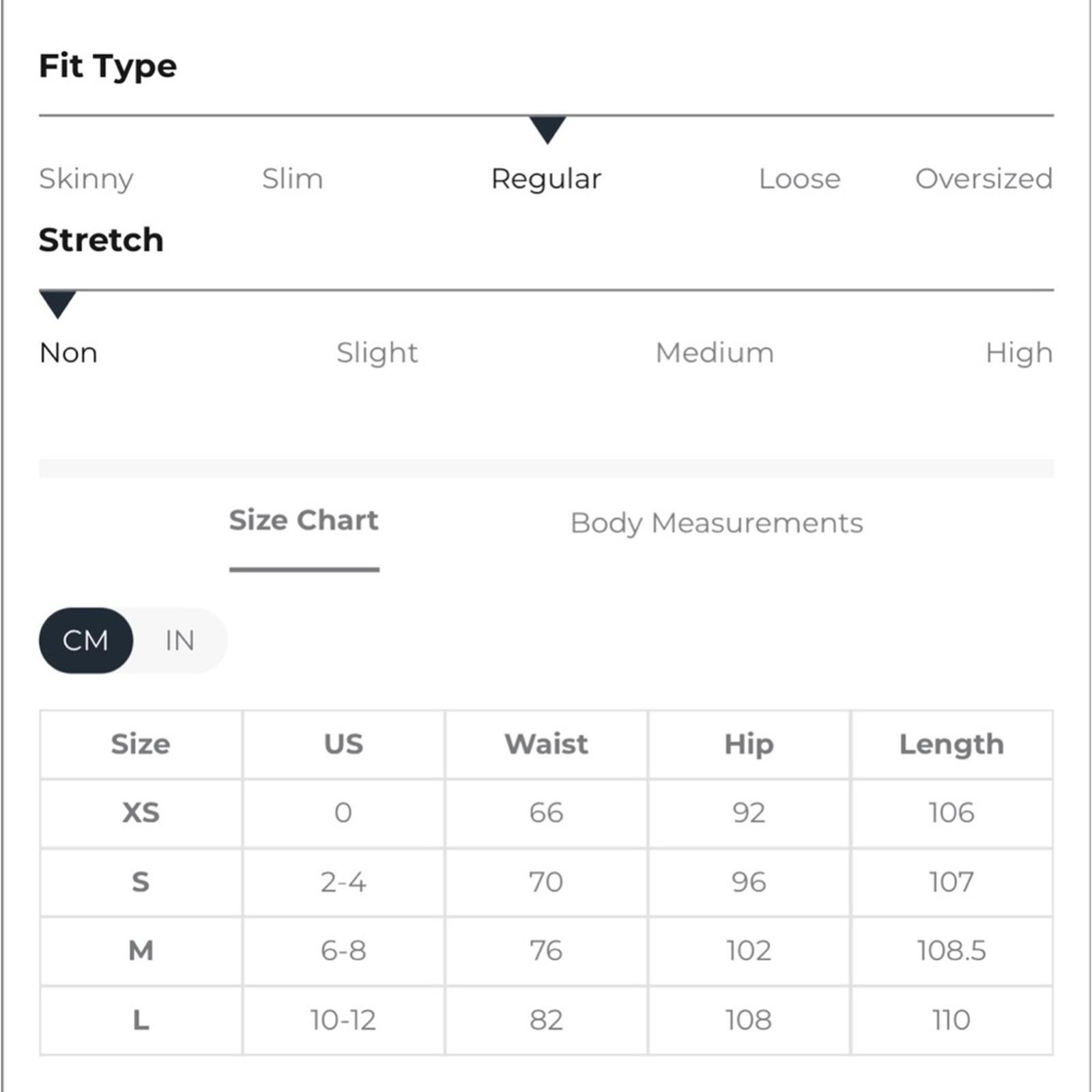Open the Size Chart tab

tap(304, 521)
